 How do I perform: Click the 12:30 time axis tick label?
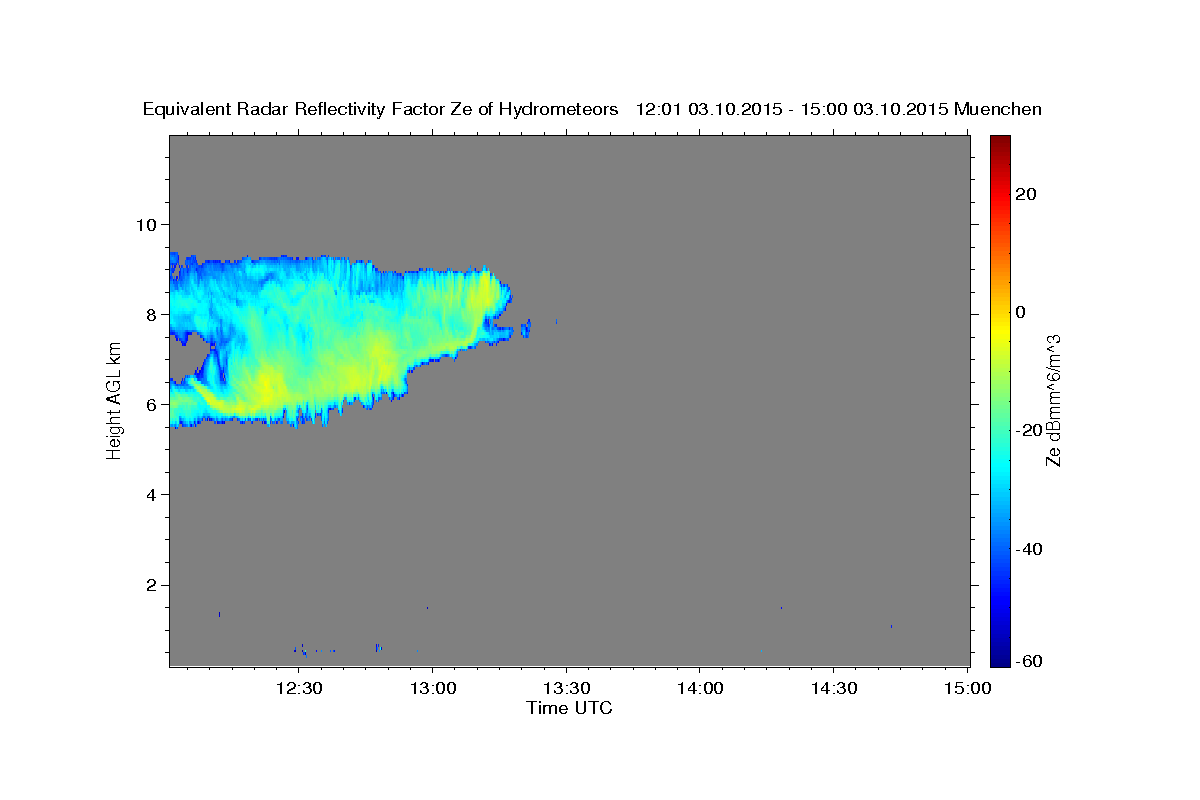[299, 689]
